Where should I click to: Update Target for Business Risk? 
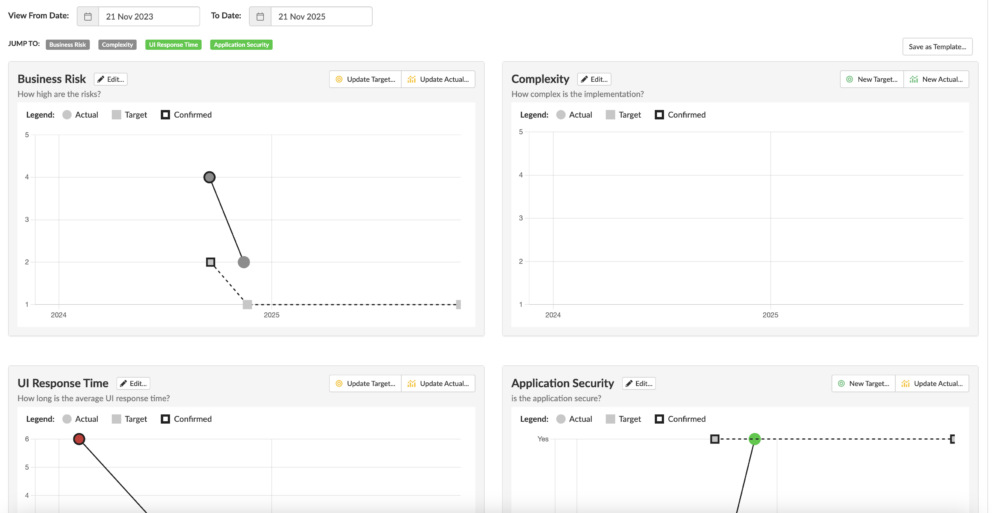coord(365,79)
